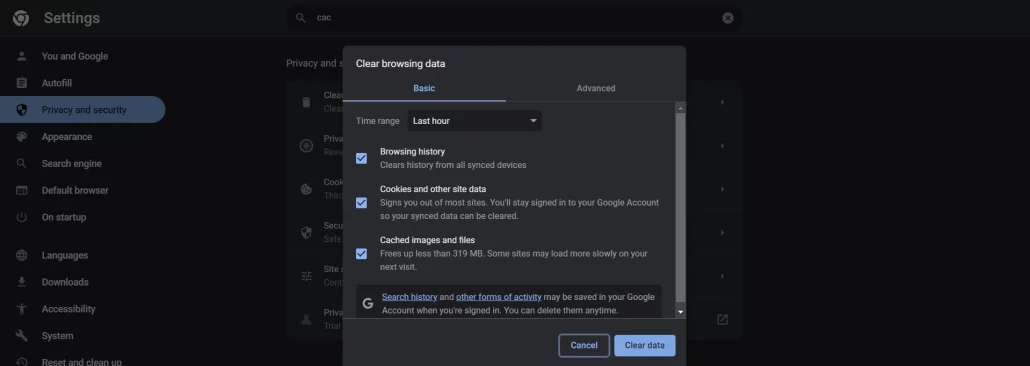Click the Privacy and security shield icon
This screenshot has height=366, width=1030.
pos(22,110)
